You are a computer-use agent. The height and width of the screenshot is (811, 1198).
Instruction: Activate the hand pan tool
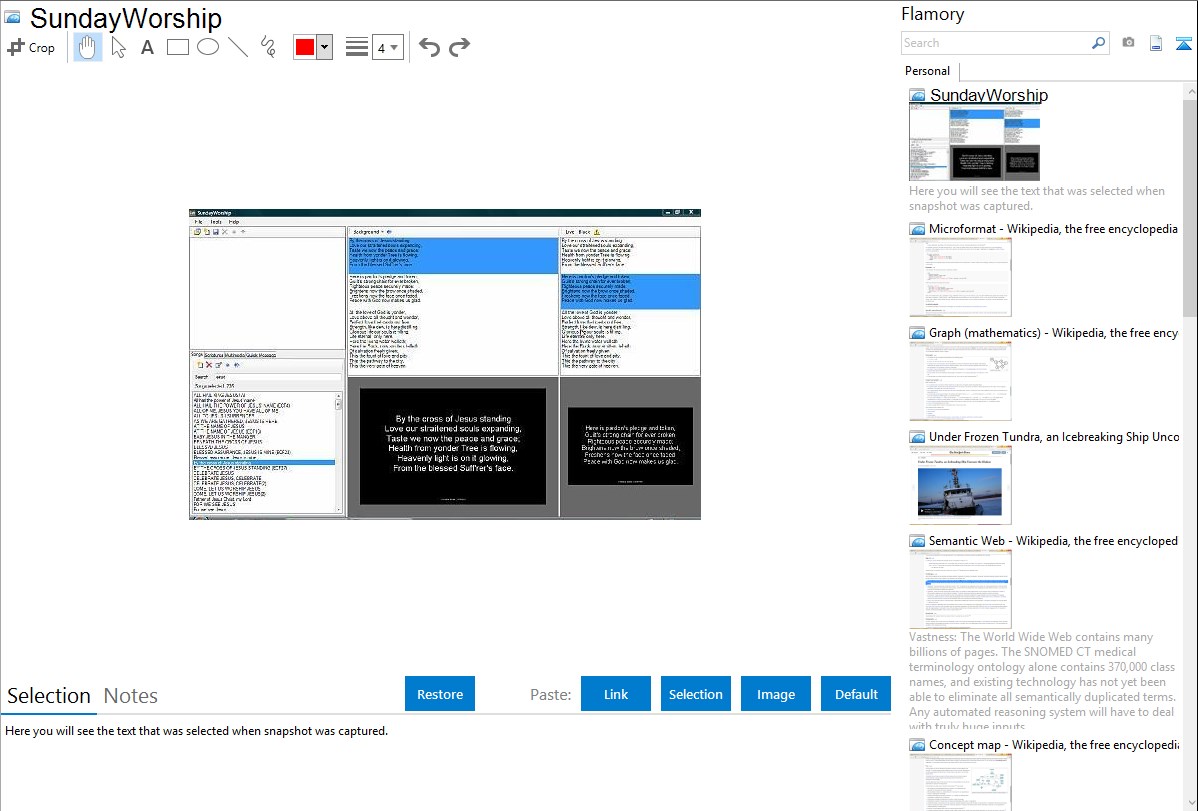click(88, 47)
